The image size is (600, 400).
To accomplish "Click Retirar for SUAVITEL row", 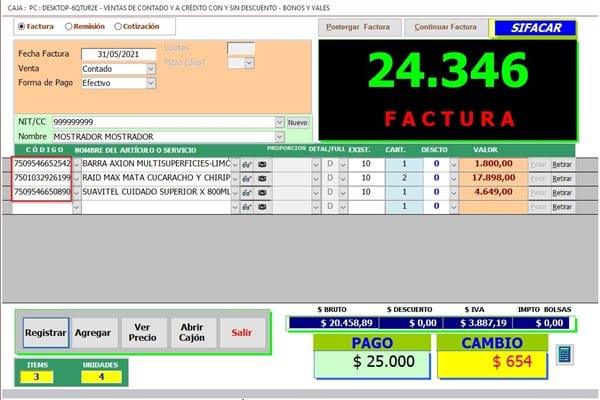I will coord(562,193).
